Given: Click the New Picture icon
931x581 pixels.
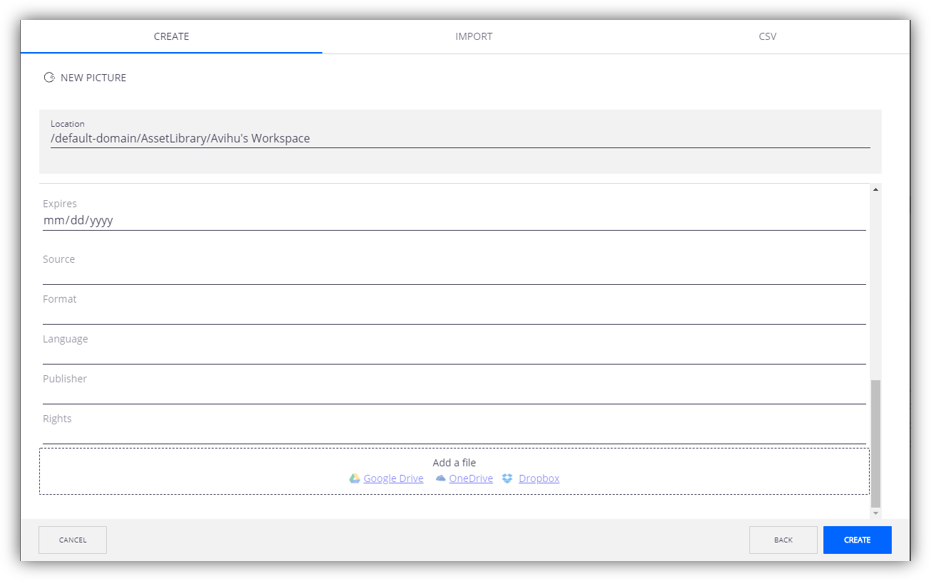Looking at the screenshot, I should (x=49, y=78).
